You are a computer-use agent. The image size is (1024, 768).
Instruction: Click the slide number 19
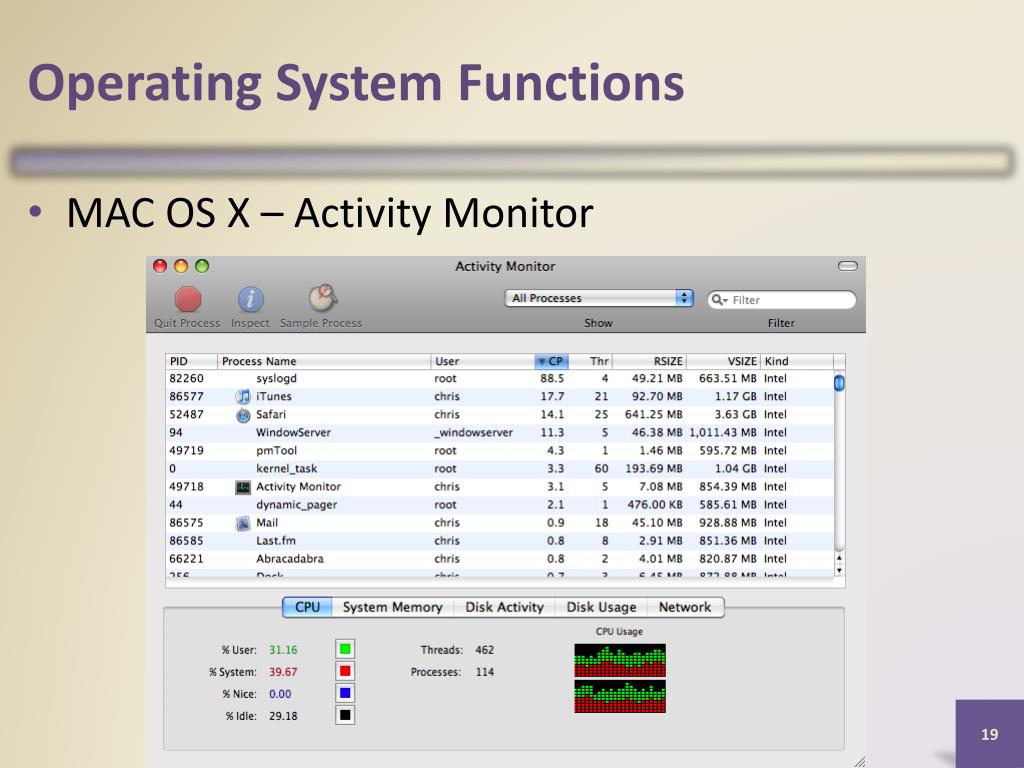coord(989,734)
